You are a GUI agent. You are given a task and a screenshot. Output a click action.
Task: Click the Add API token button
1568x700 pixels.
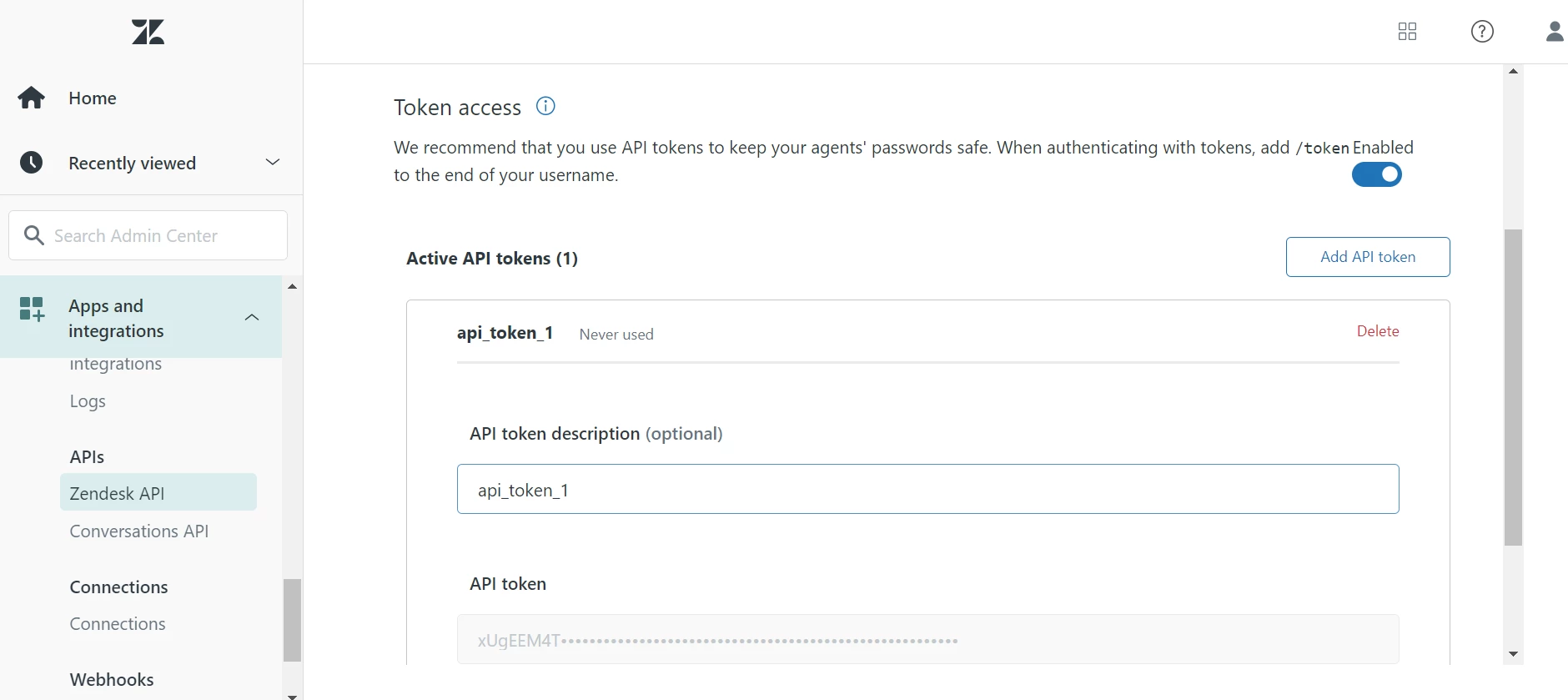[x=1367, y=257]
